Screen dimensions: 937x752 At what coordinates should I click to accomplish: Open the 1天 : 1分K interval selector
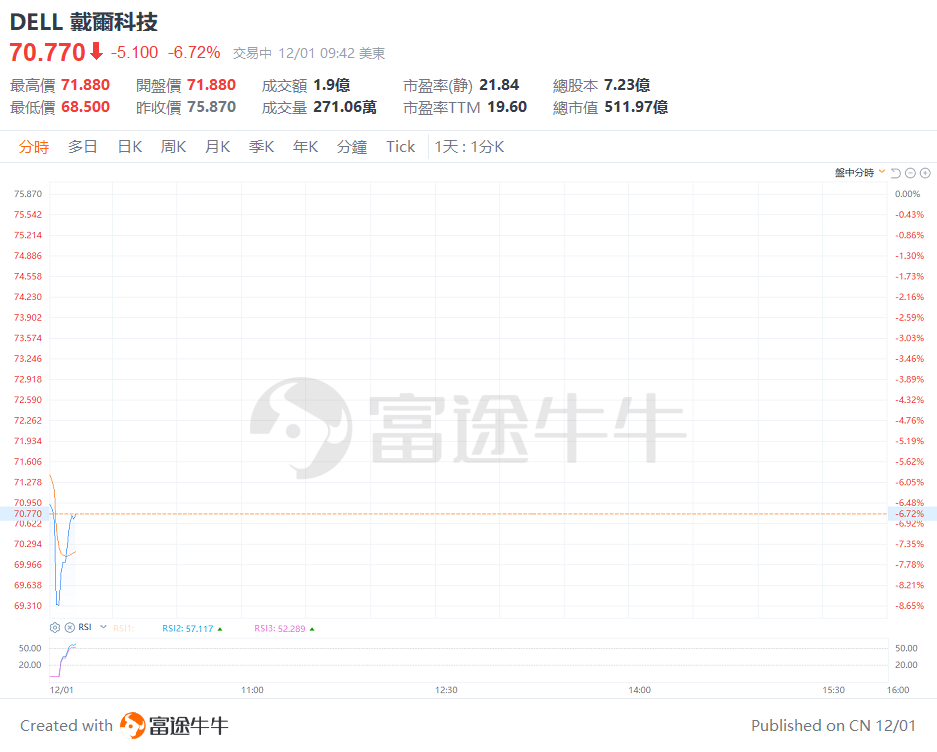click(x=469, y=147)
